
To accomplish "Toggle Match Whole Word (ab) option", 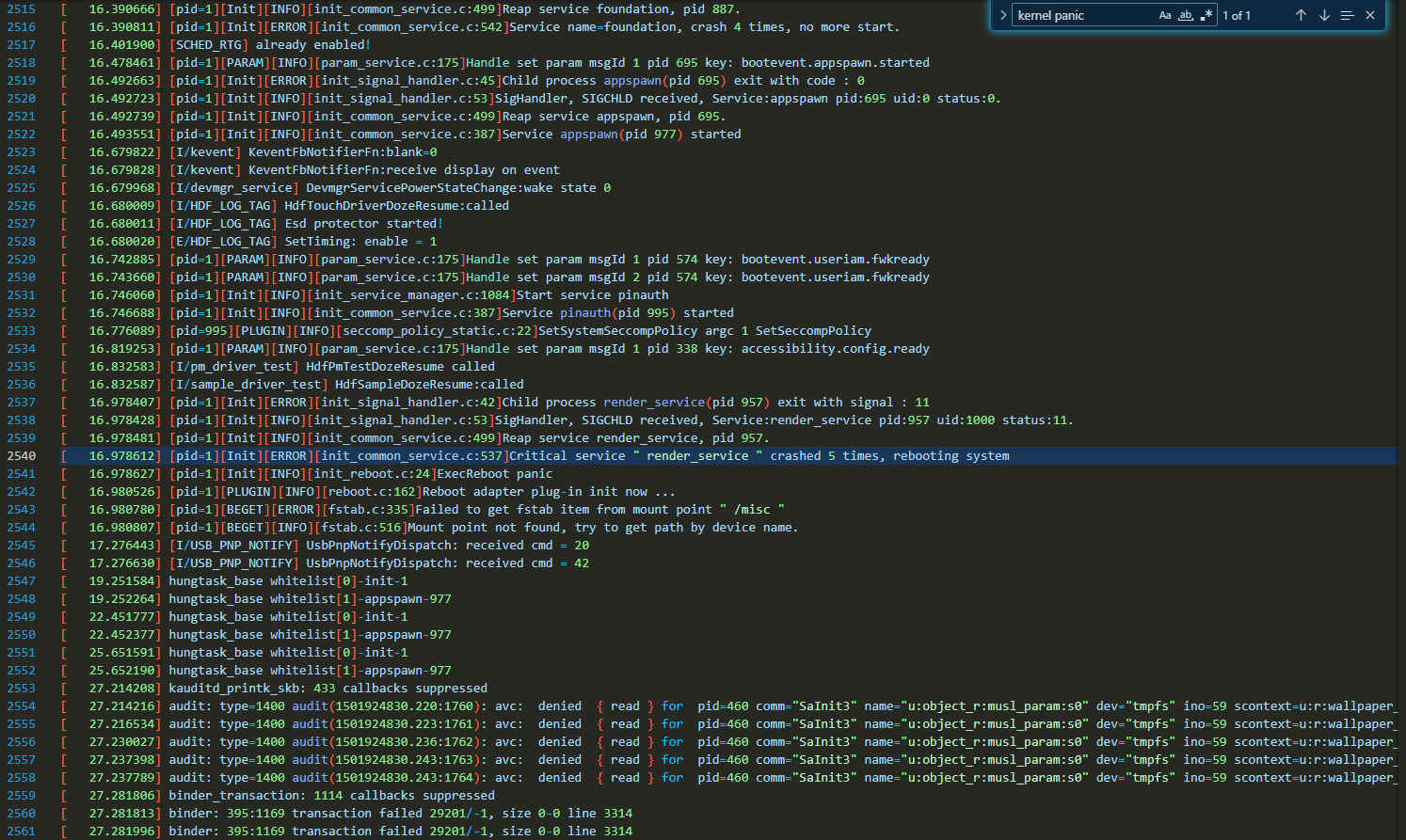I will (x=1186, y=15).
